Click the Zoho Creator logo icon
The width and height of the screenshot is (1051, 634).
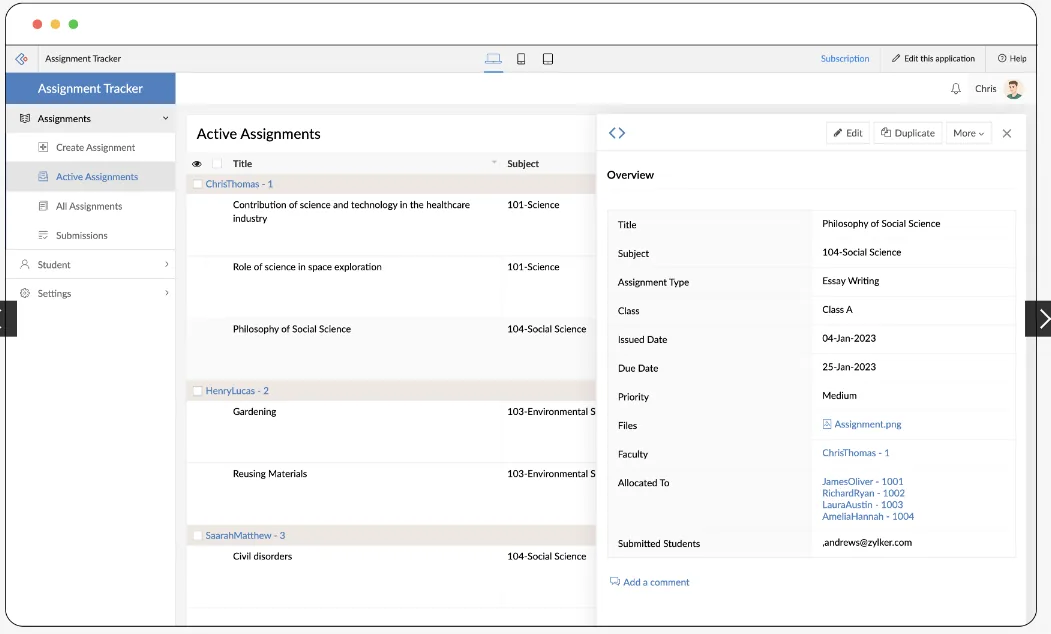21,59
